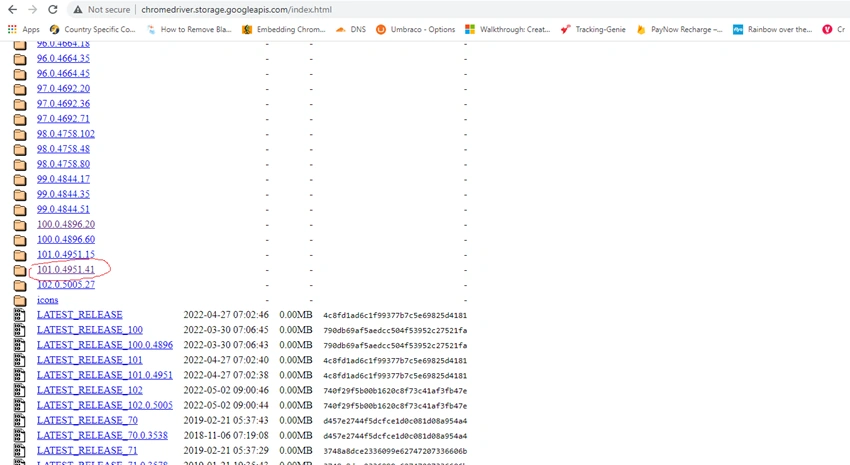This screenshot has height=465, width=850.
Task: Open folder link 99.0.4844.35
Action: (x=63, y=194)
